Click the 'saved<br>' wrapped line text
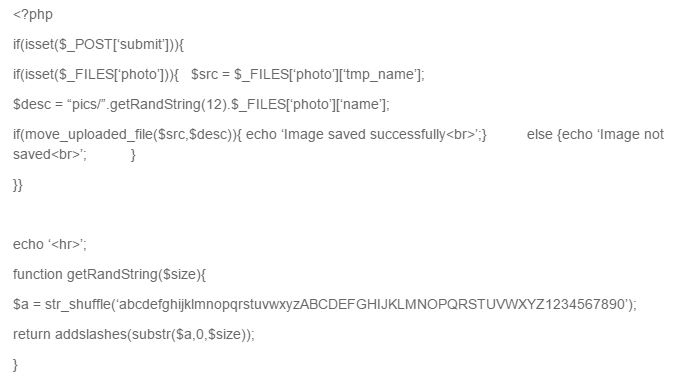This screenshot has height=377, width=686. [x=49, y=154]
